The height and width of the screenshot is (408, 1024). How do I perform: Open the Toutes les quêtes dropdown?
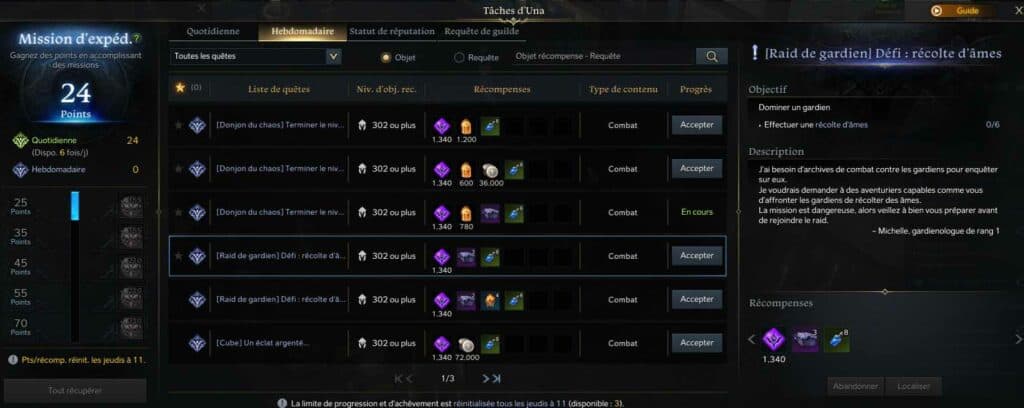tap(255, 57)
